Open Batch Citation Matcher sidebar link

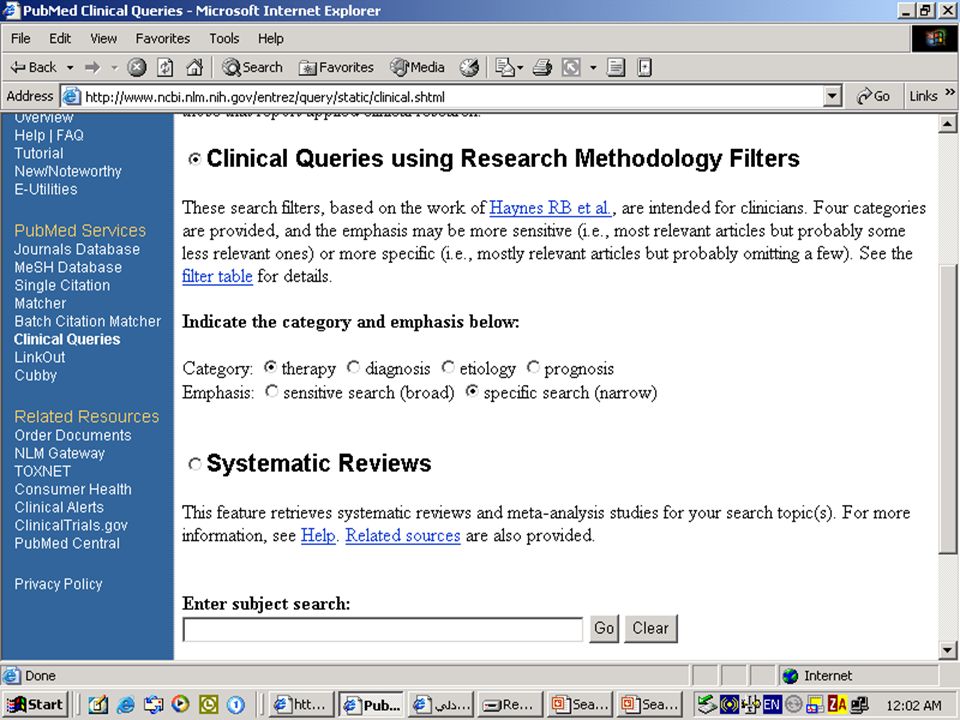(88, 321)
